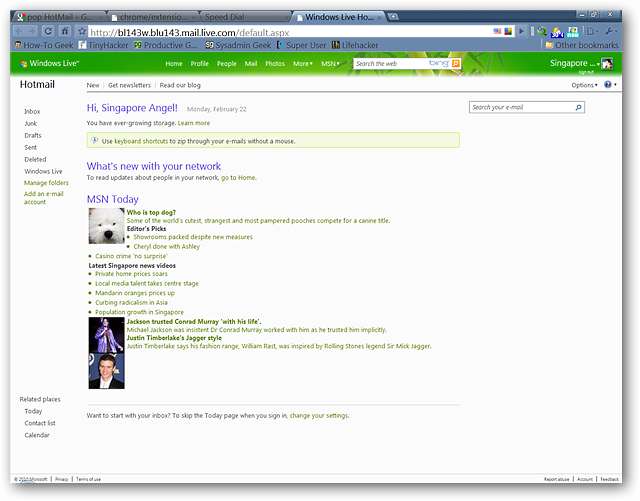This screenshot has height=501, width=640.
Task: Click the white dog thumbnail
Action: (x=106, y=225)
